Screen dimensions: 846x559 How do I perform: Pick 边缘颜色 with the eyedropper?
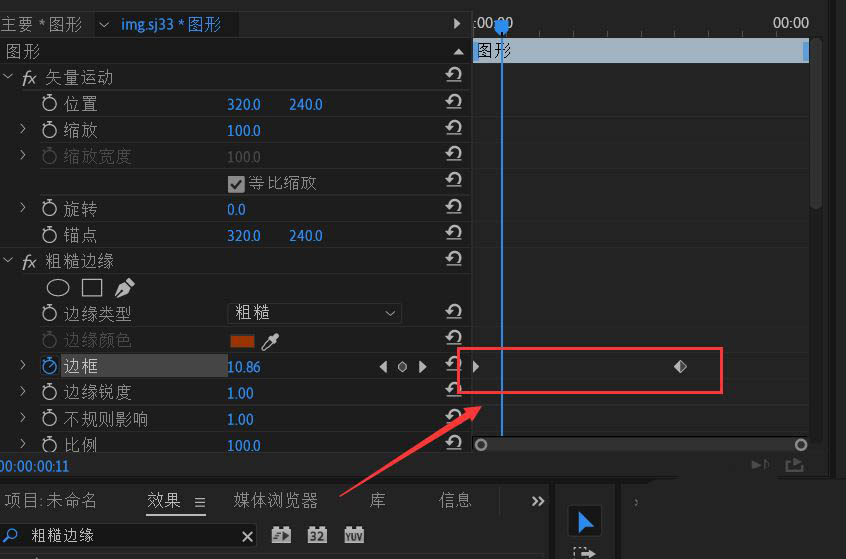tap(270, 342)
